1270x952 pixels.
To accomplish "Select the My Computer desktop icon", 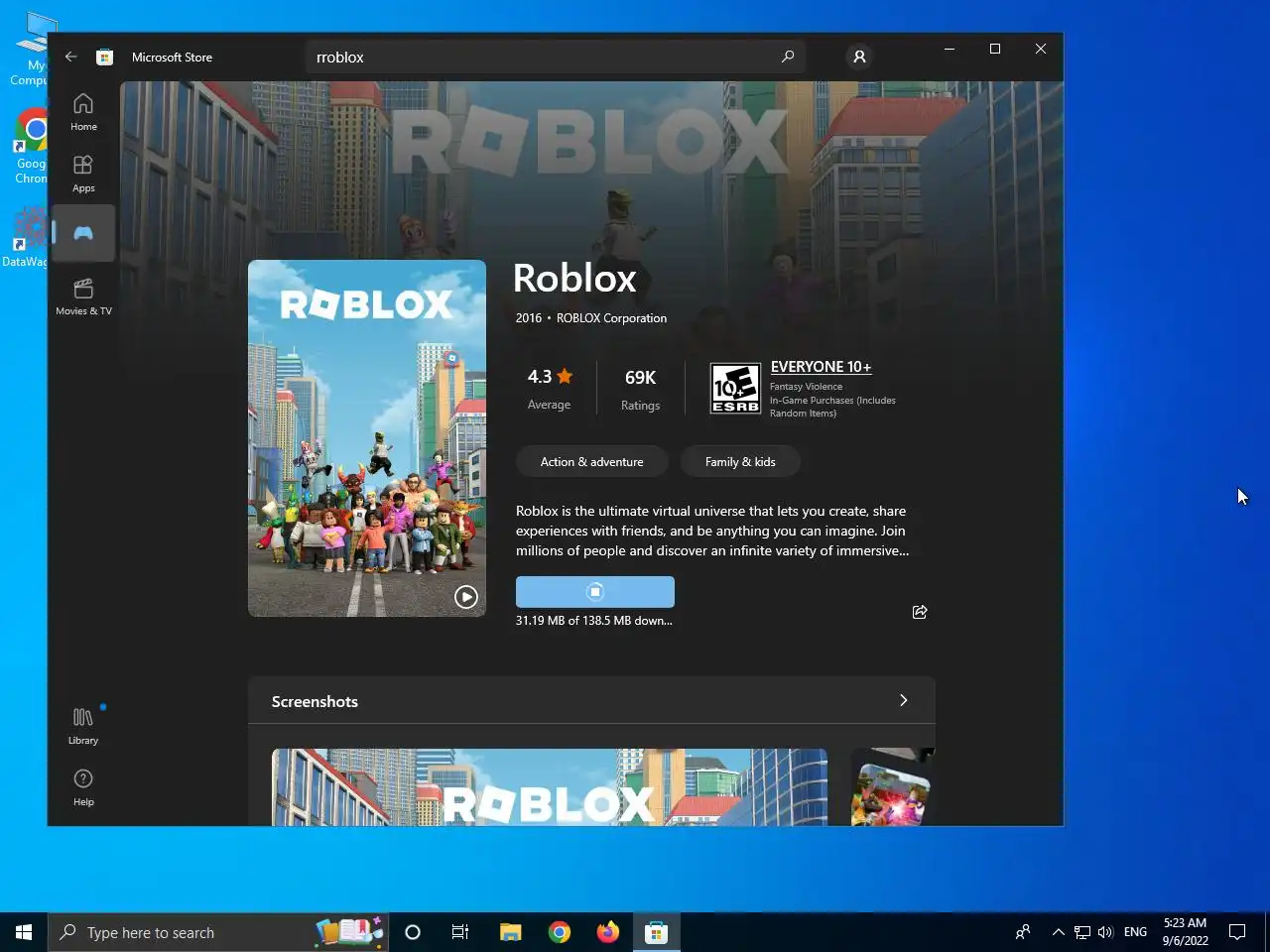I will click(x=30, y=50).
